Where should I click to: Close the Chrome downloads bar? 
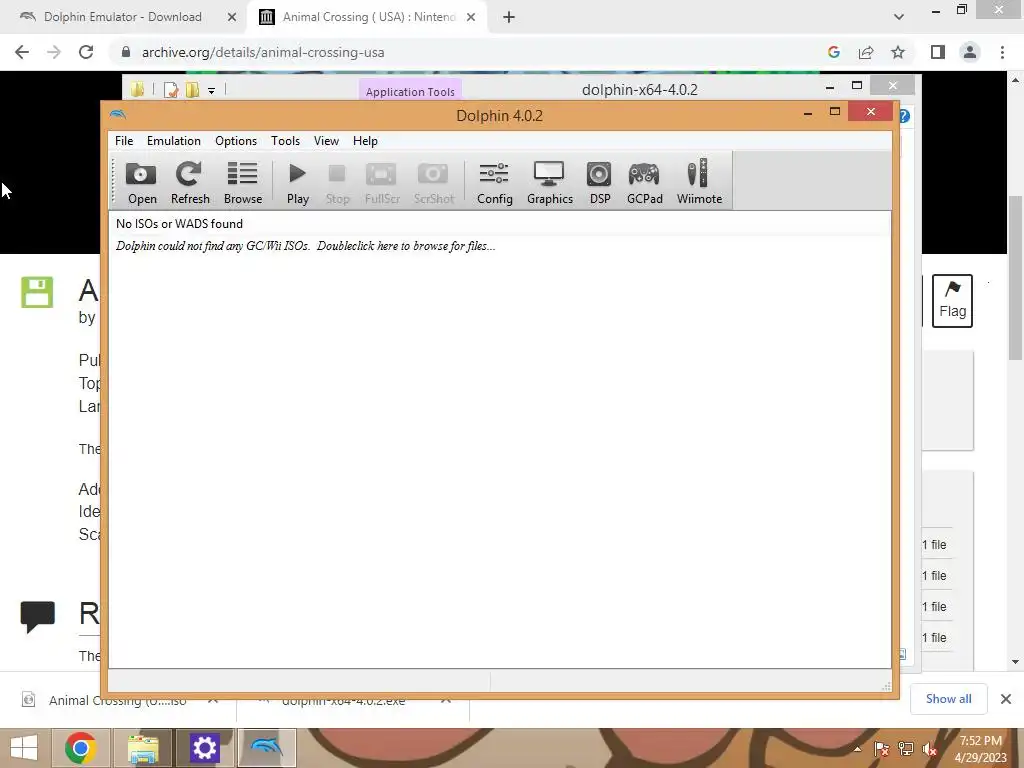pos(1006,699)
